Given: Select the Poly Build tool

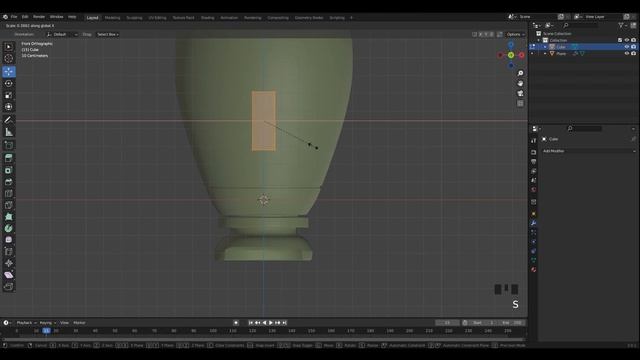Looking at the screenshot, I should pos(9,217).
